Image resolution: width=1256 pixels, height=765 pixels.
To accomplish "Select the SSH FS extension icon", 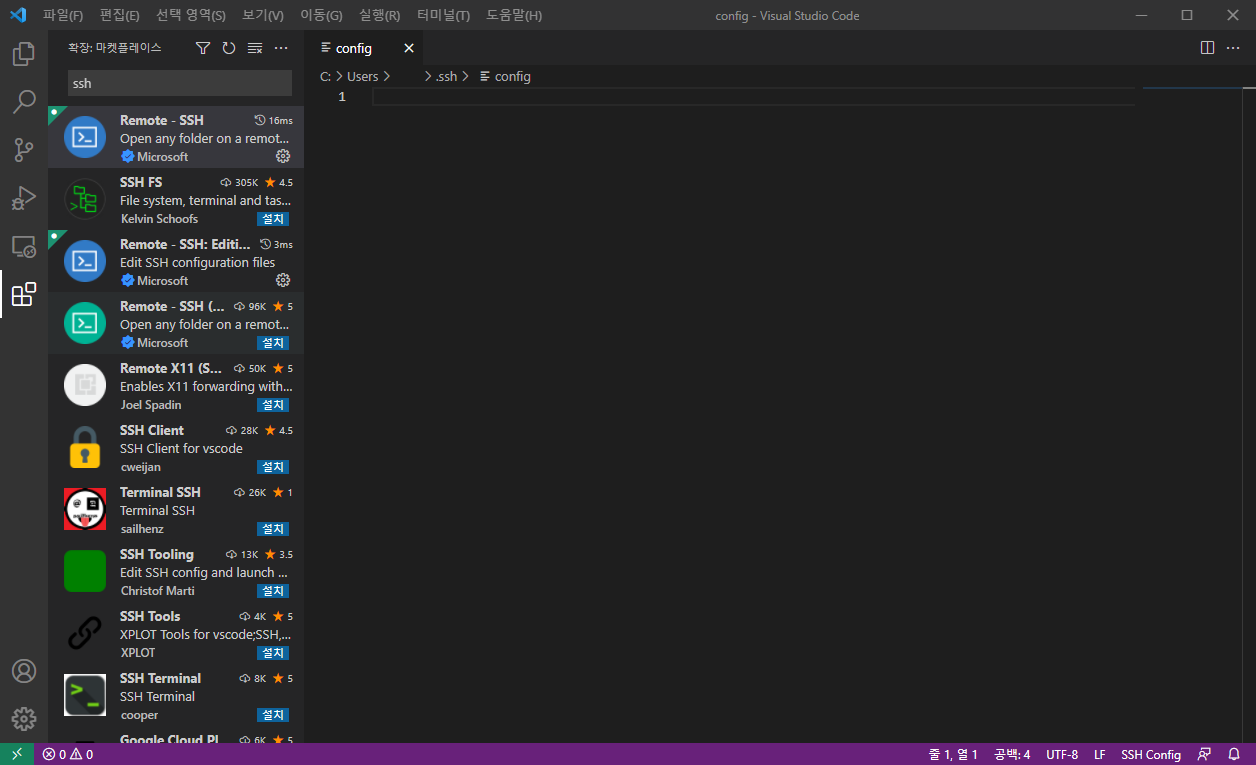I will coord(85,199).
